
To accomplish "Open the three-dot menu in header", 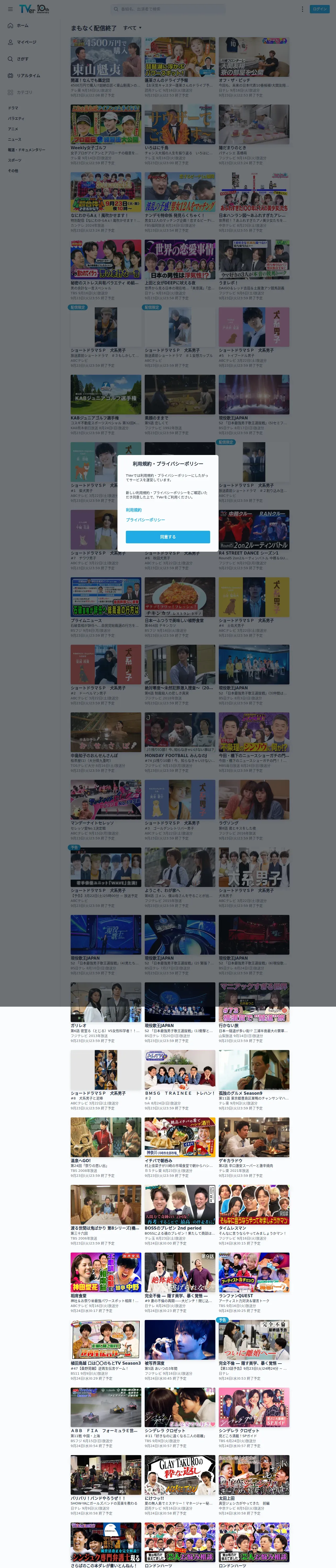I will click(302, 9).
